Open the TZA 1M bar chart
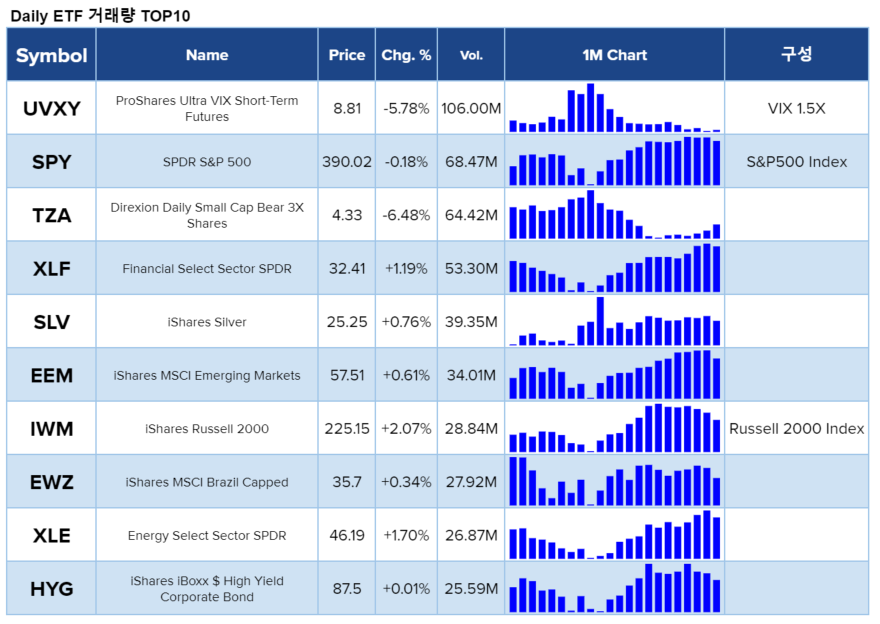Screen dimensions: 880x624 click(x=615, y=214)
